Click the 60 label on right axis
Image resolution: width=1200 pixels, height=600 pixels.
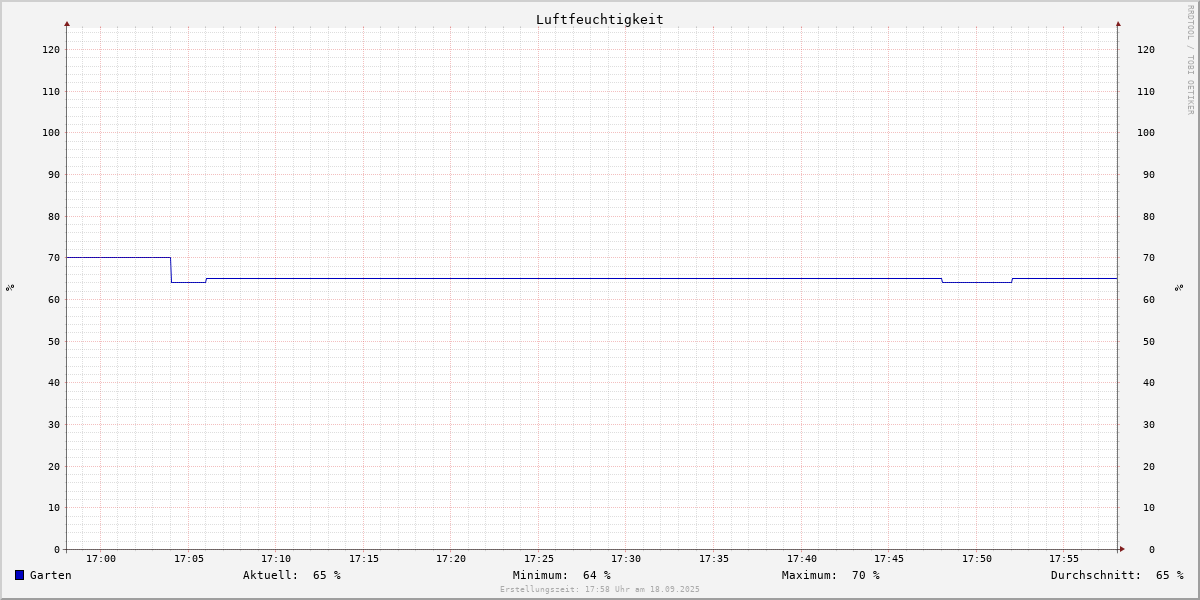[1149, 300]
